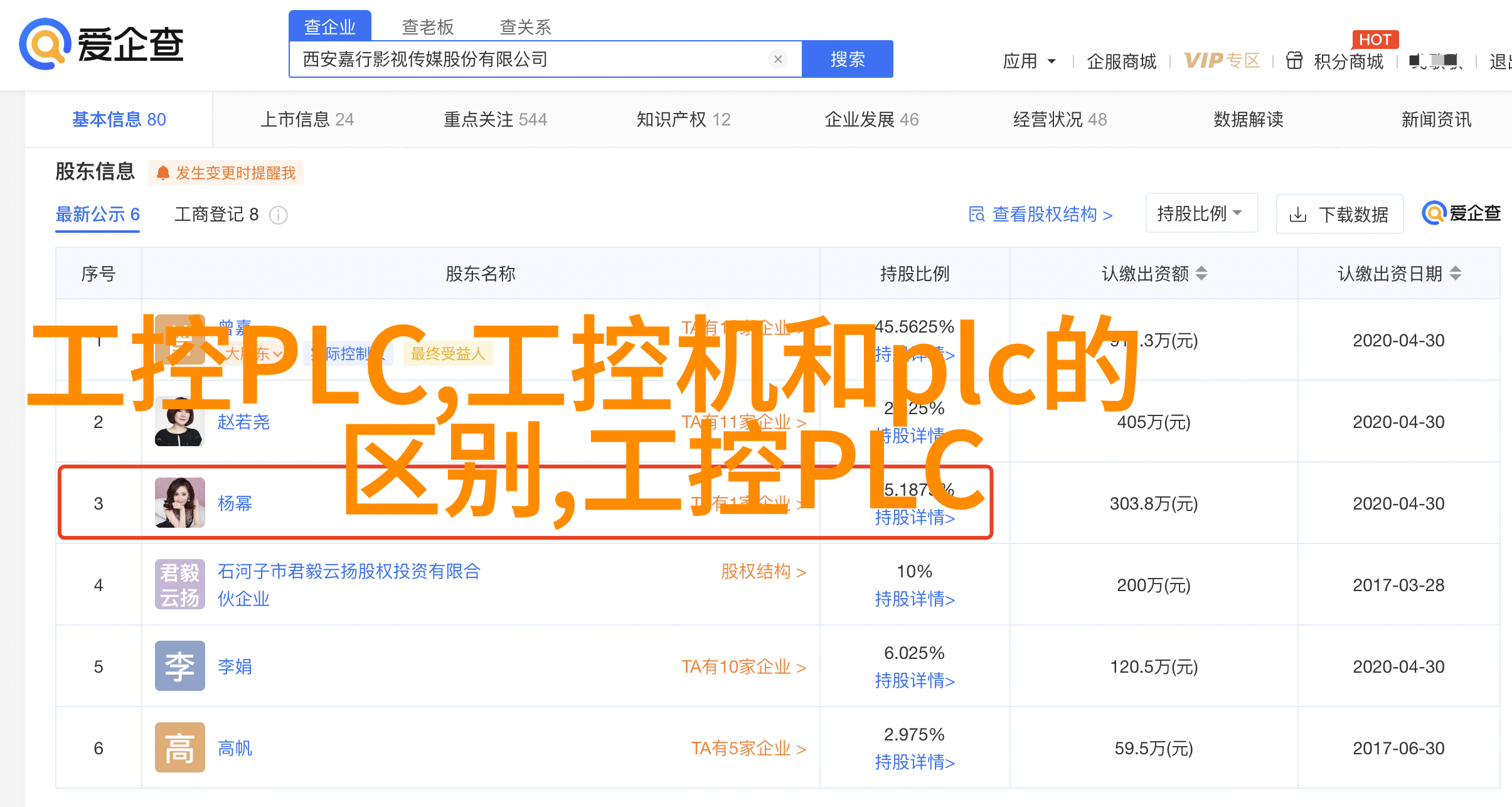Select the 基本信息 80 tab
The width and height of the screenshot is (1512, 807).
tap(119, 119)
